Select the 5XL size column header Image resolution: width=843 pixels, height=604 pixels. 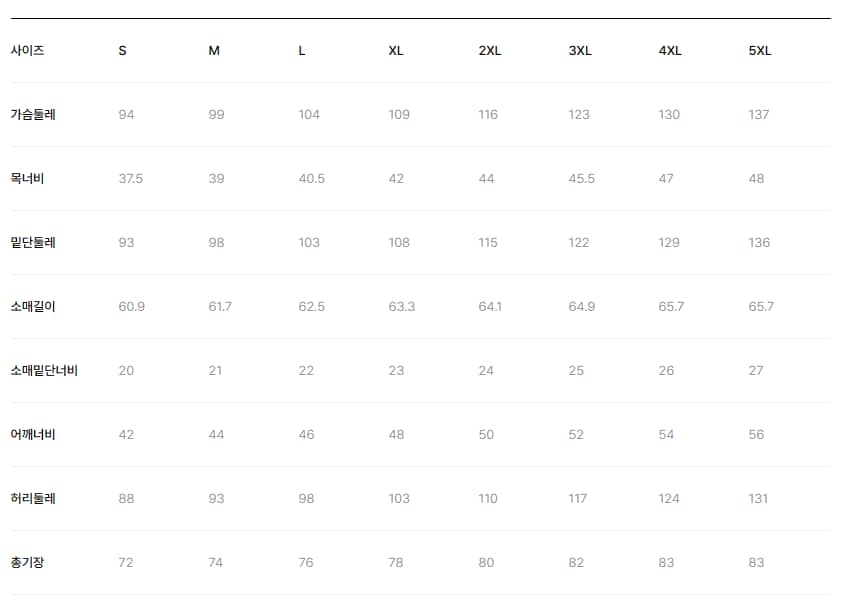[760, 51]
